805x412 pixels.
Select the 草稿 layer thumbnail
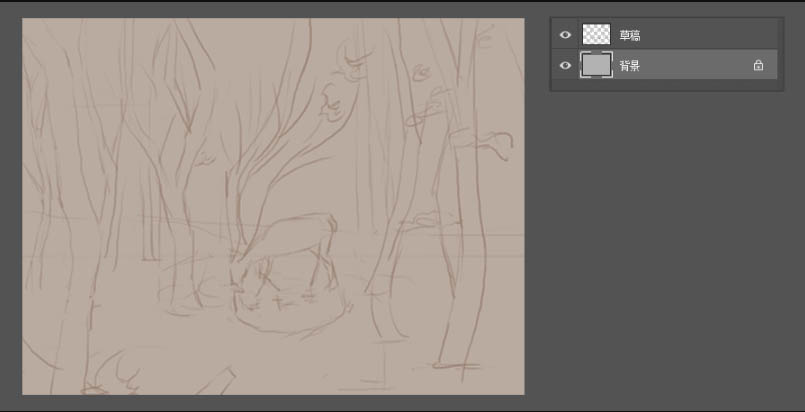[x=596, y=34]
